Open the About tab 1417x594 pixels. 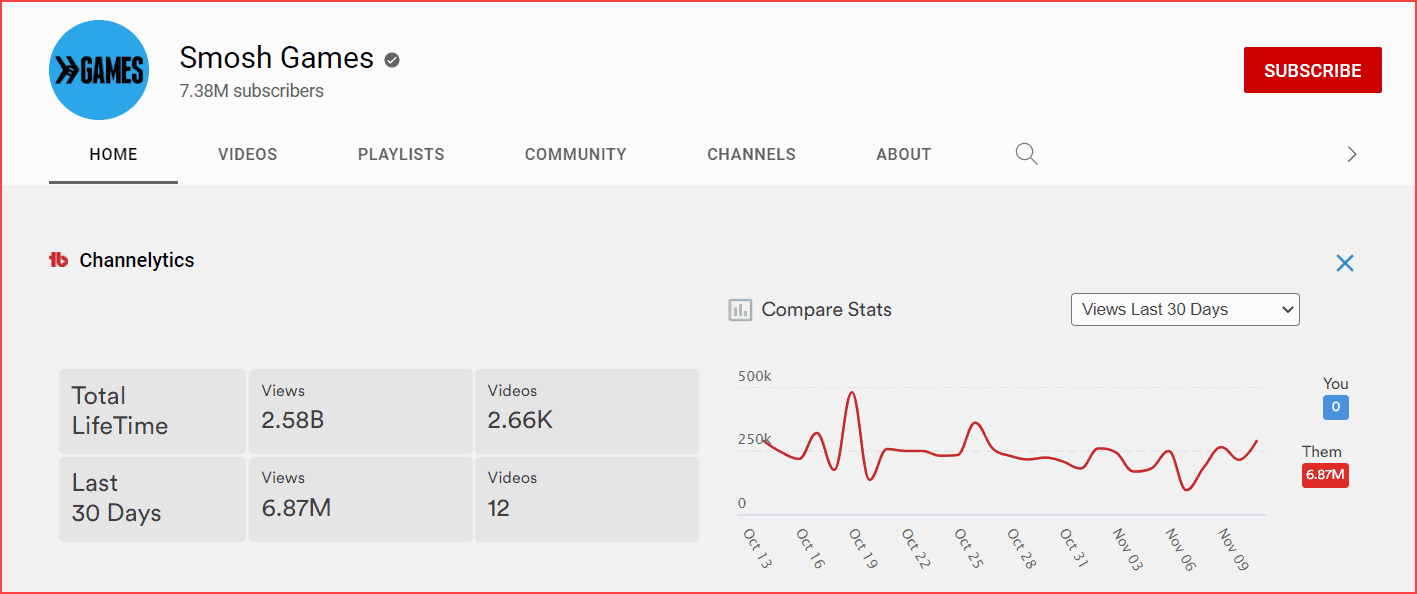pos(904,154)
